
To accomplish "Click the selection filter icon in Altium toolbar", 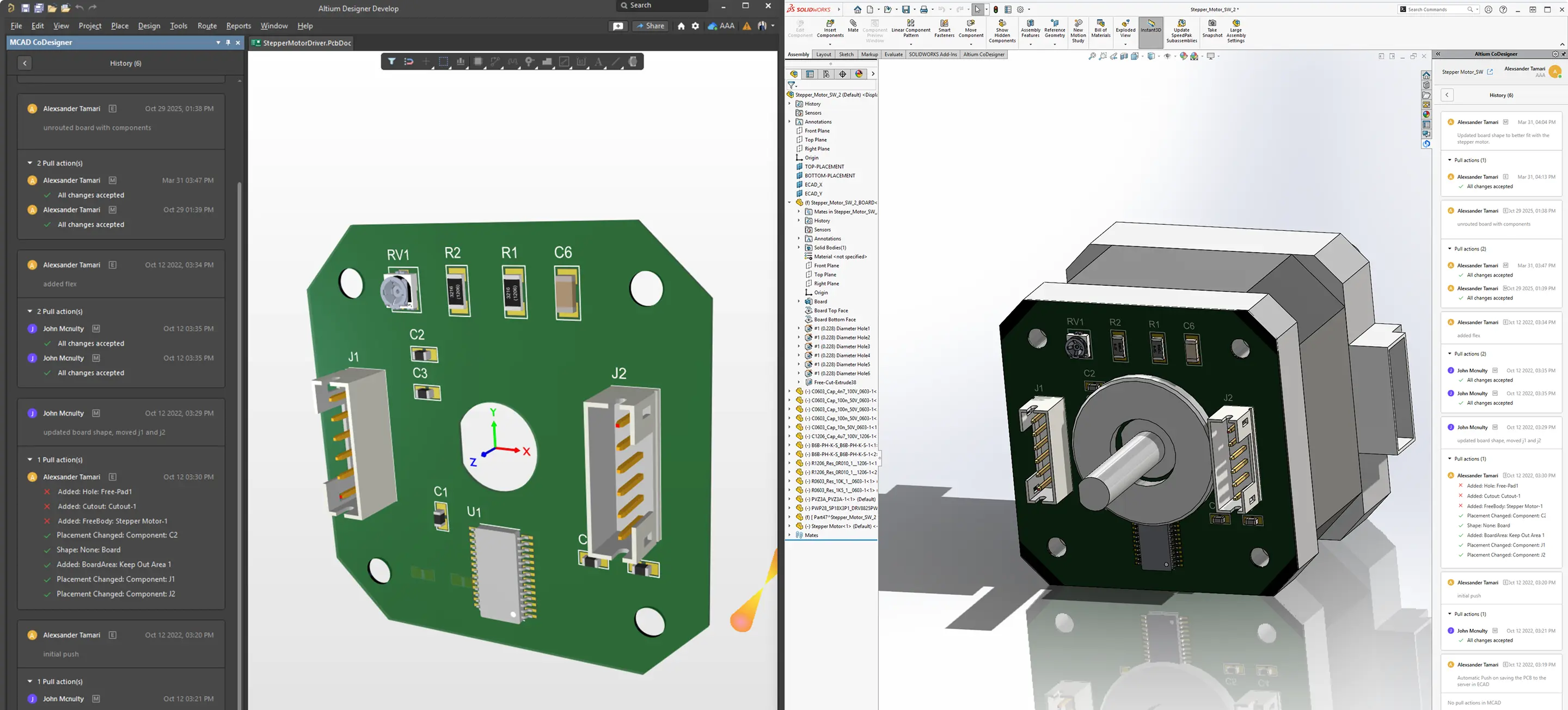I will 391,62.
